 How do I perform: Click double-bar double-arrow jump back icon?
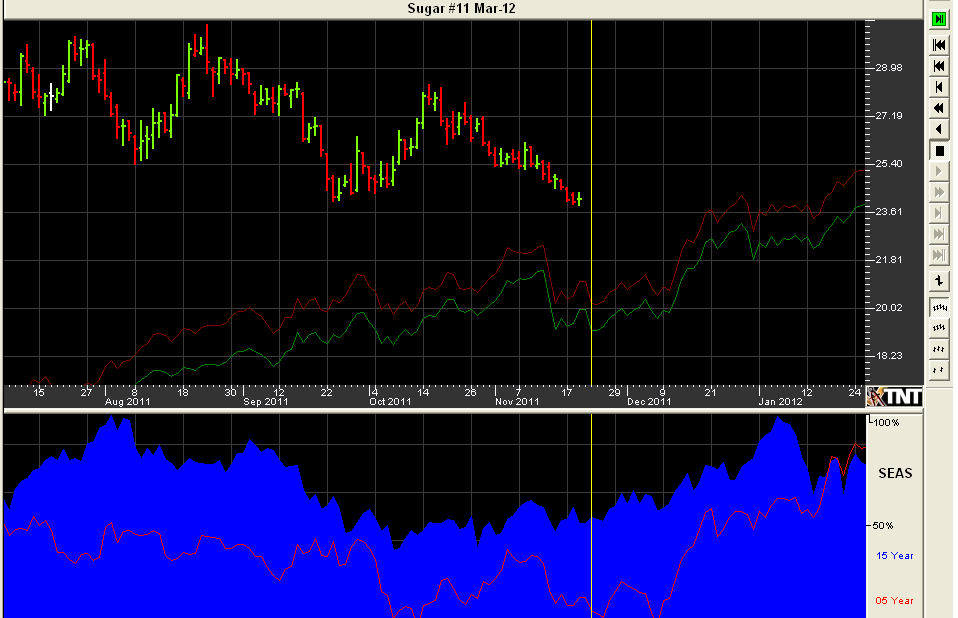click(939, 45)
